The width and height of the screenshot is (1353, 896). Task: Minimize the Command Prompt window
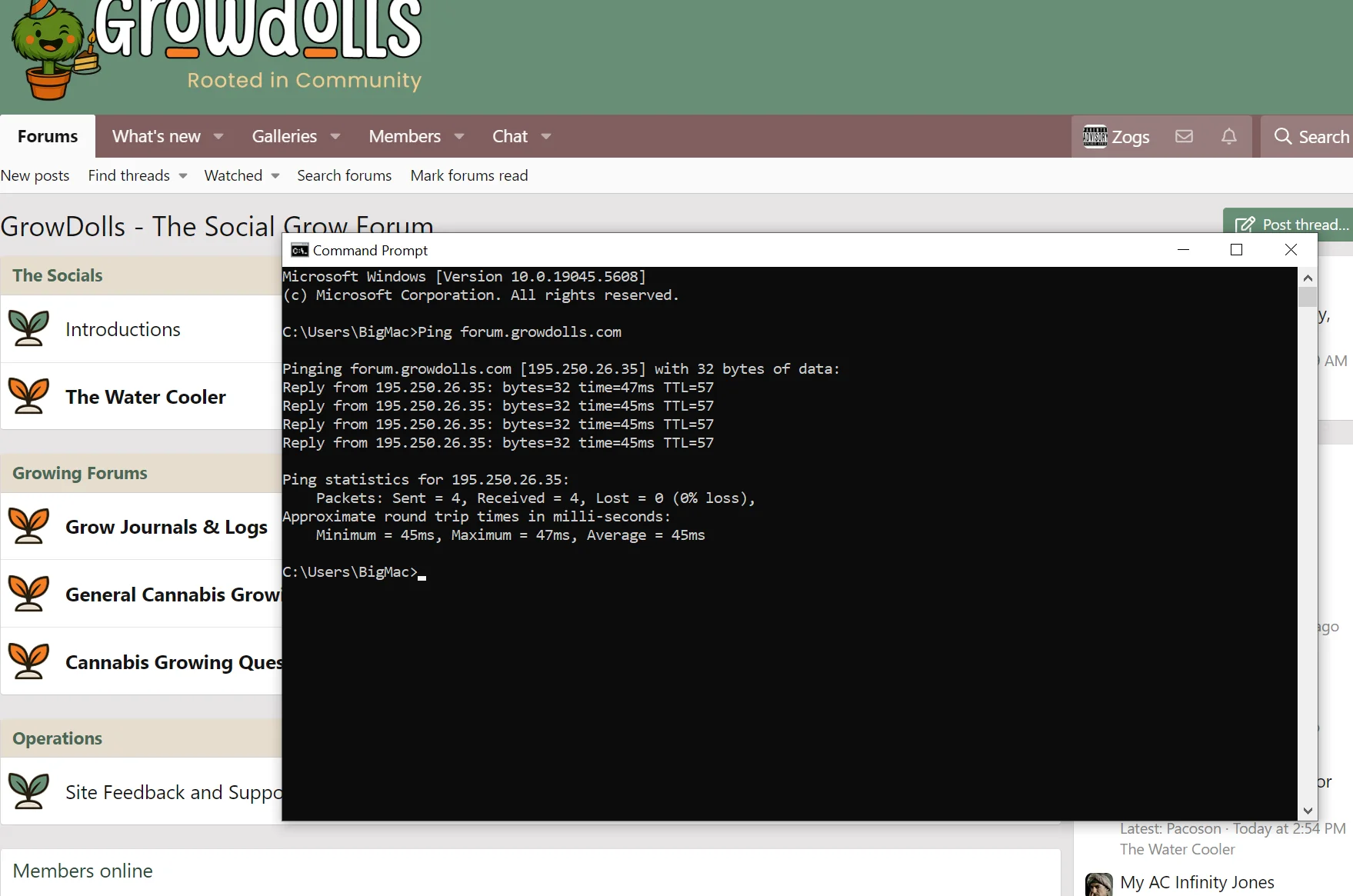tap(1183, 250)
